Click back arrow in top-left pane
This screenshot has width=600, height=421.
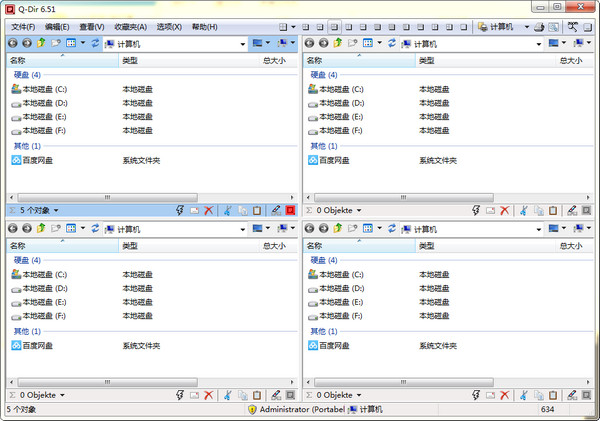coord(13,43)
